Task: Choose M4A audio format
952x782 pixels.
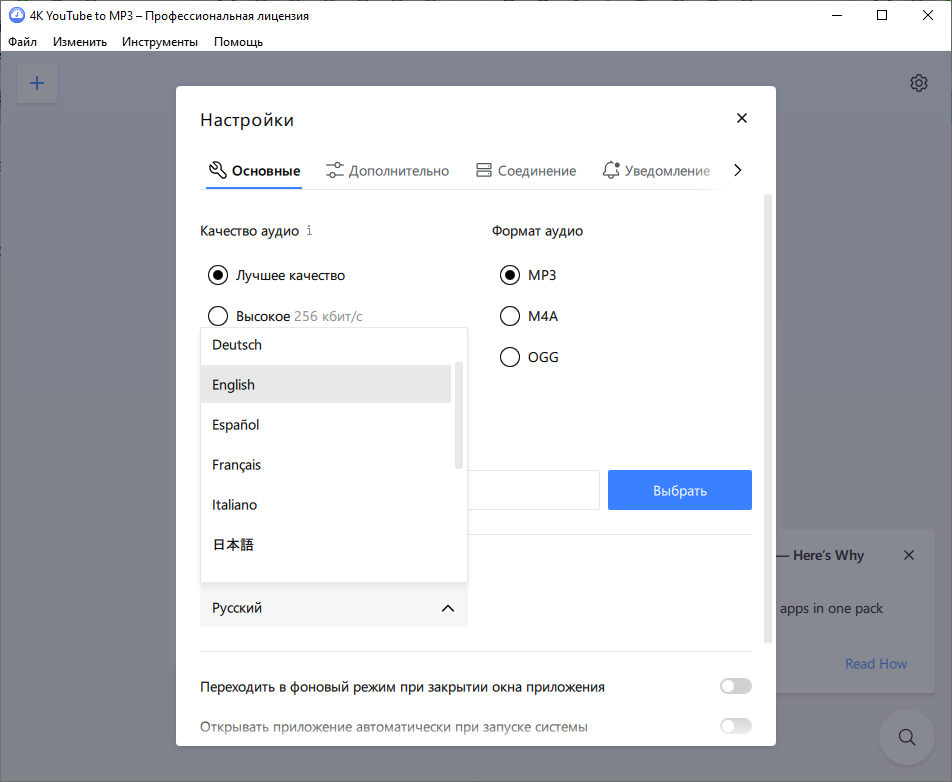Action: [x=509, y=316]
